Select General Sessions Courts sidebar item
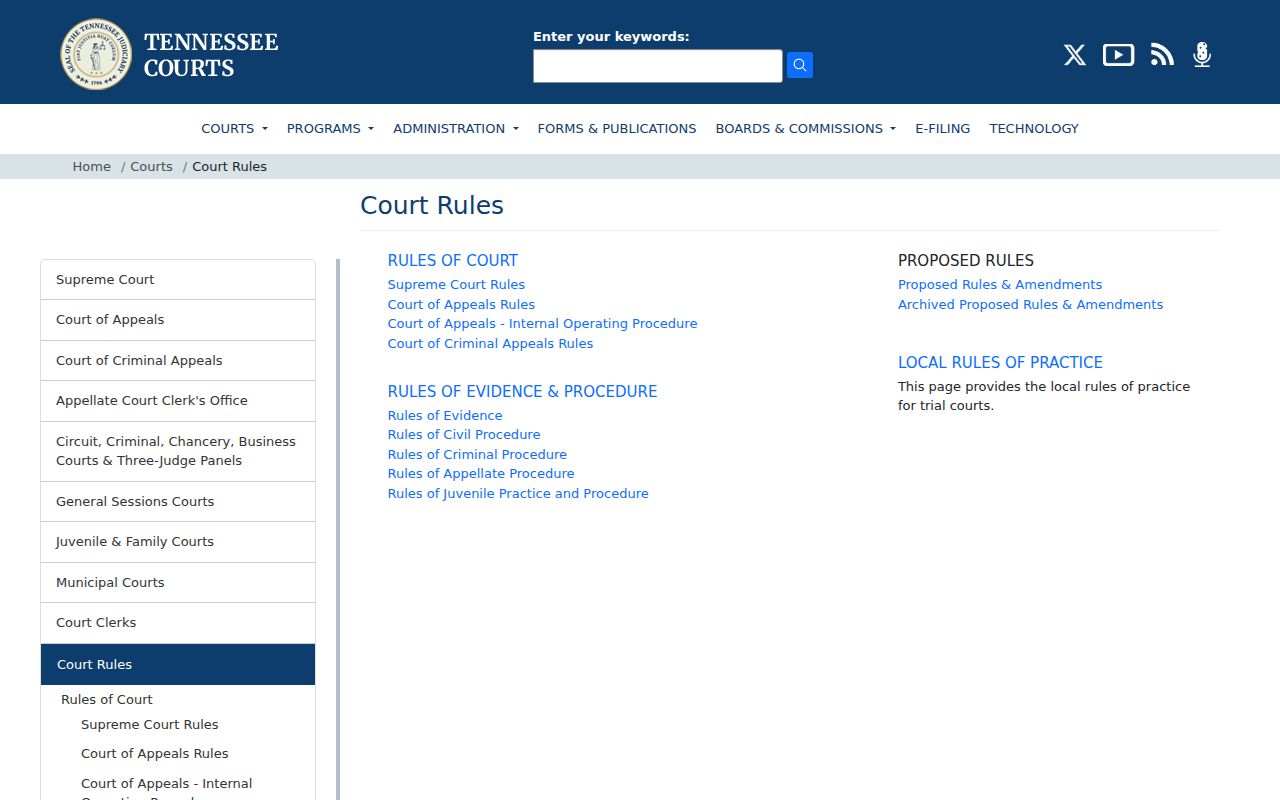Viewport: 1280px width, 800px height. (x=178, y=502)
